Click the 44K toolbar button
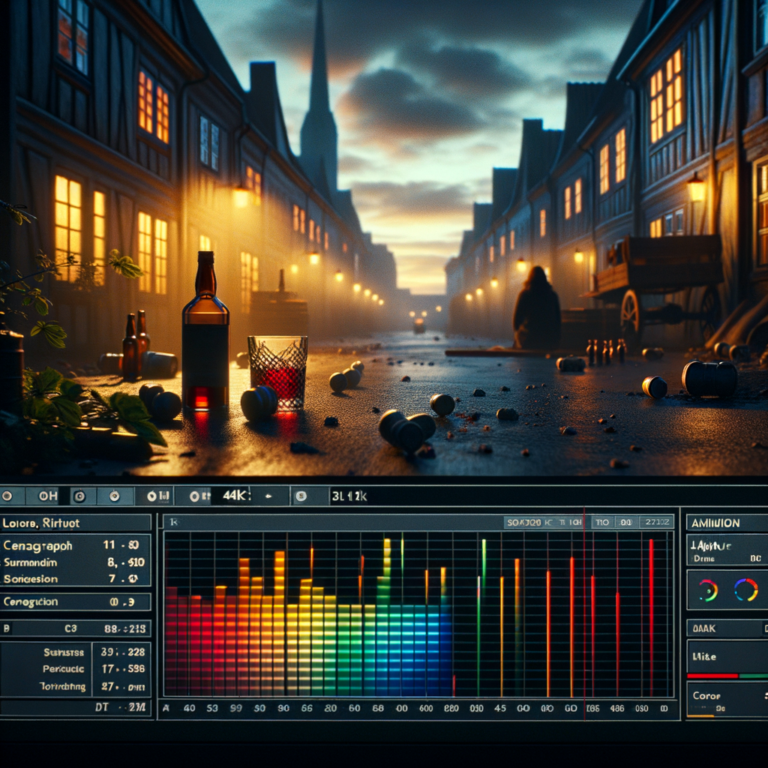768x768 pixels. click(x=233, y=495)
